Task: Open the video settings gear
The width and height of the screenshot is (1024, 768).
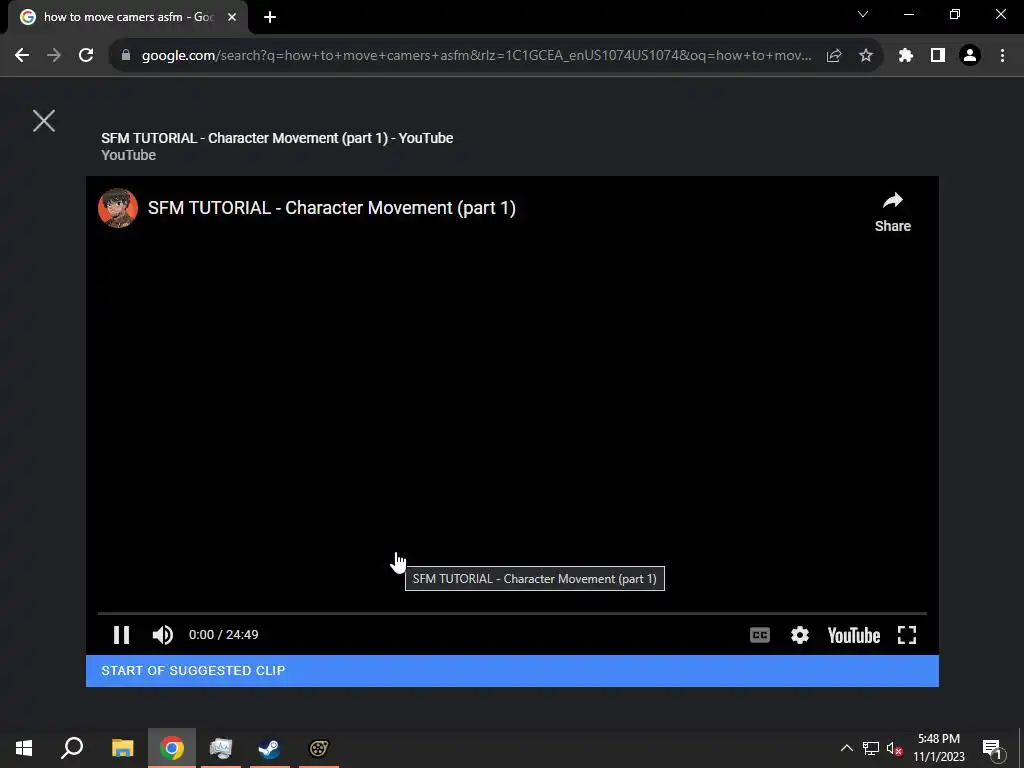Action: click(x=799, y=635)
